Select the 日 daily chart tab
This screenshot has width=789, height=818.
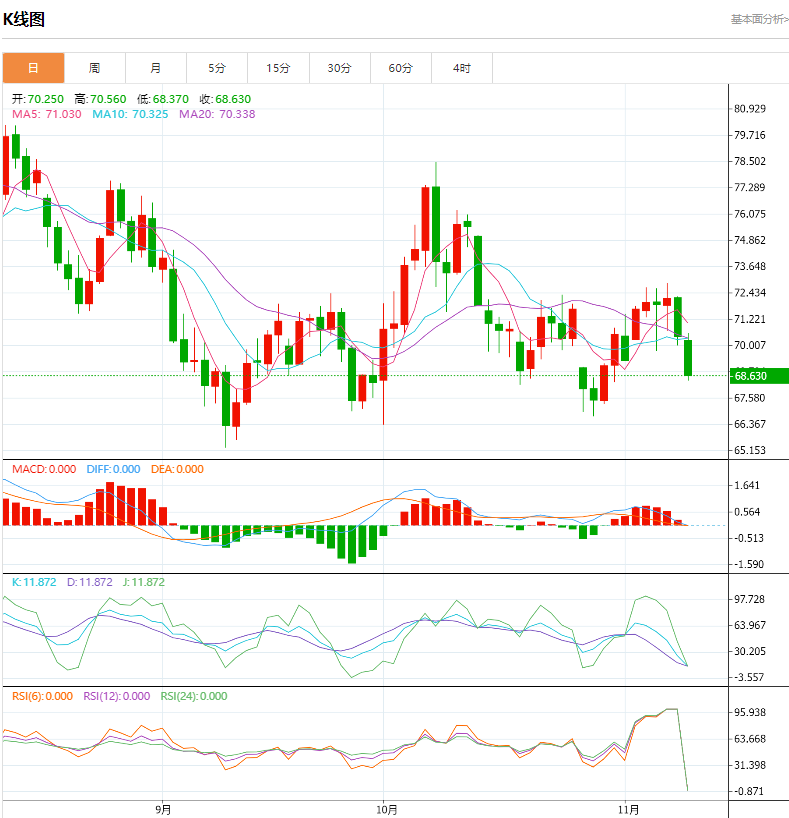click(x=33, y=68)
